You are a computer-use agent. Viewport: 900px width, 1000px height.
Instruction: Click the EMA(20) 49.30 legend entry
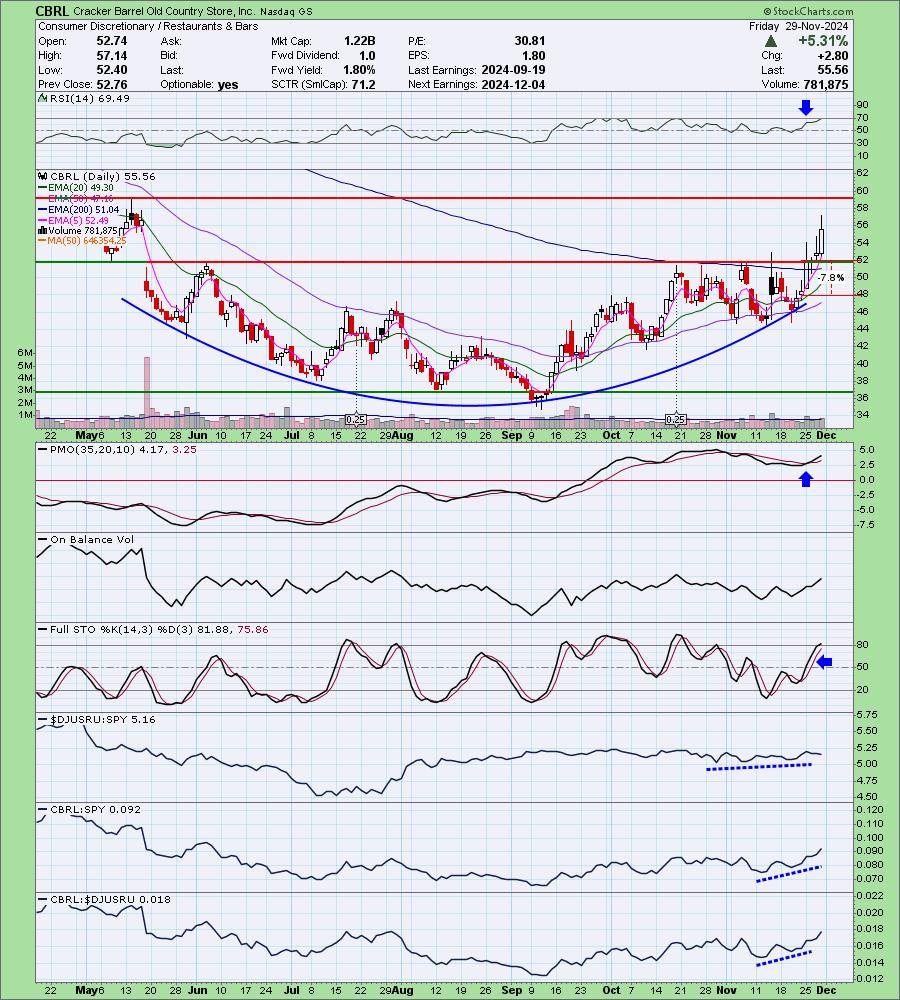(76, 188)
